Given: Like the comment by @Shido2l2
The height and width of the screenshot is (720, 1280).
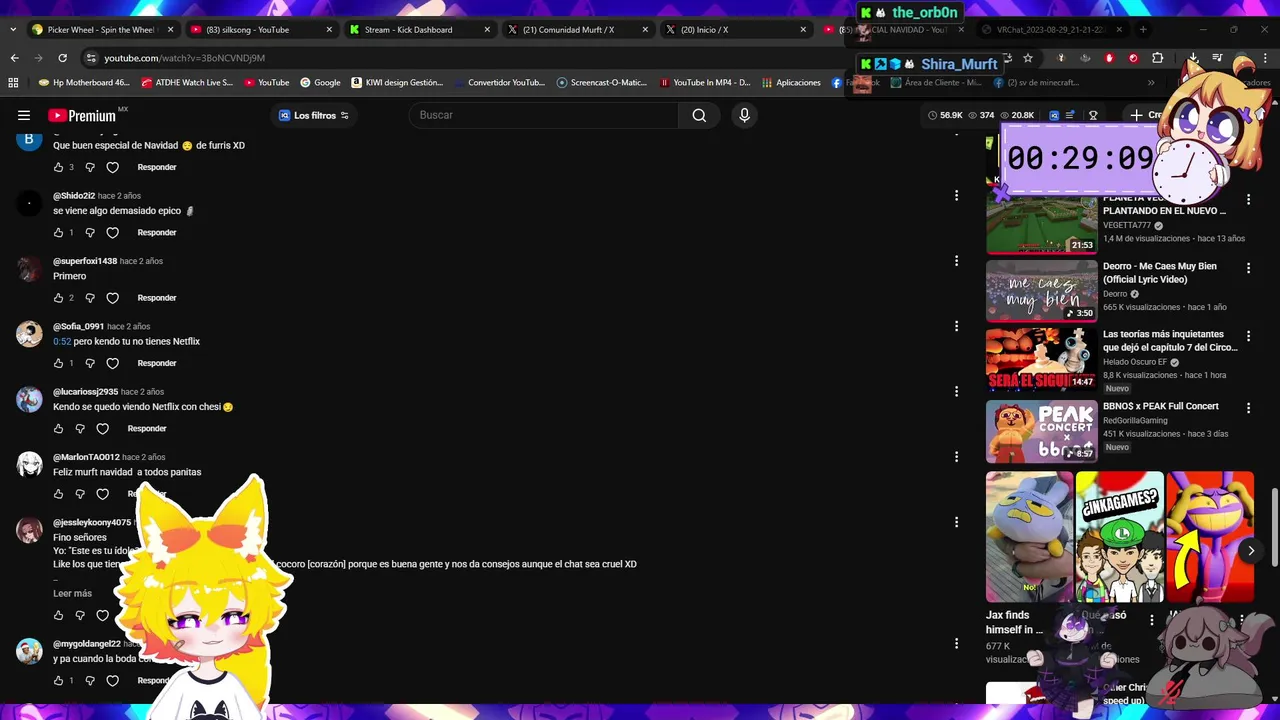Looking at the screenshot, I should coord(58,232).
